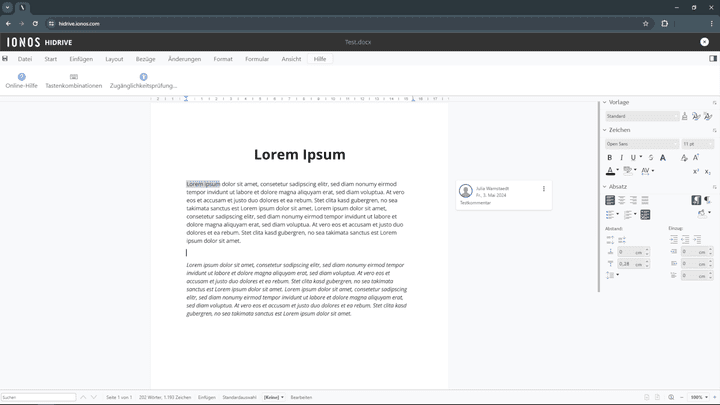Update selected style icon in Vorlage
Viewport: 720px width, 405px height.
point(696,116)
